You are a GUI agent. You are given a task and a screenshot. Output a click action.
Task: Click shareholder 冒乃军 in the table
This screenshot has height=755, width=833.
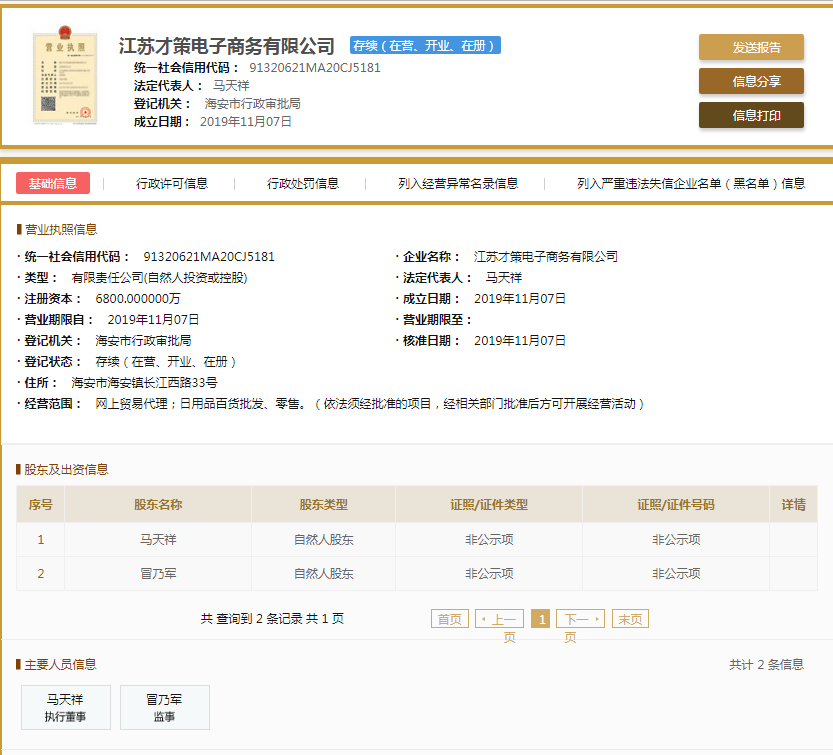pos(158,573)
